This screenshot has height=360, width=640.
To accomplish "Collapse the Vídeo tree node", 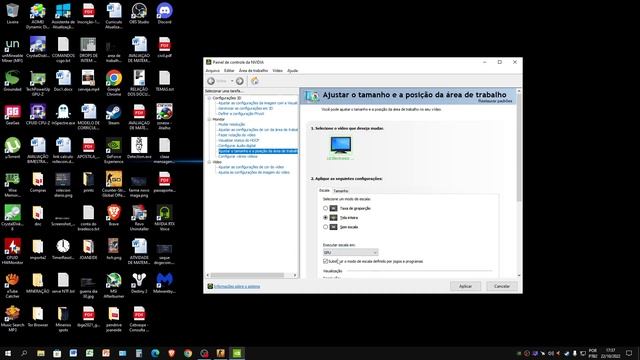I will [209, 162].
